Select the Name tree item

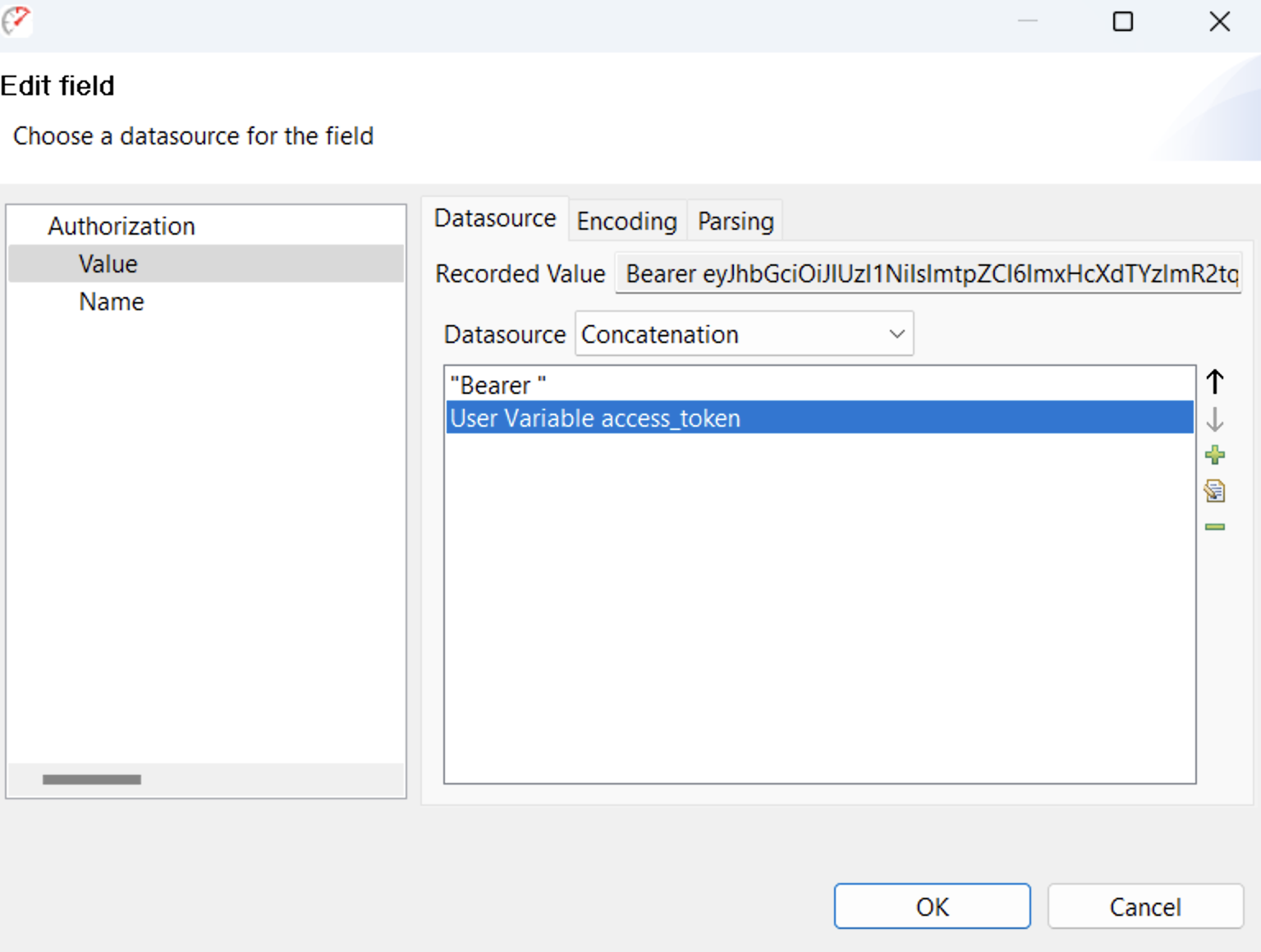(x=112, y=302)
